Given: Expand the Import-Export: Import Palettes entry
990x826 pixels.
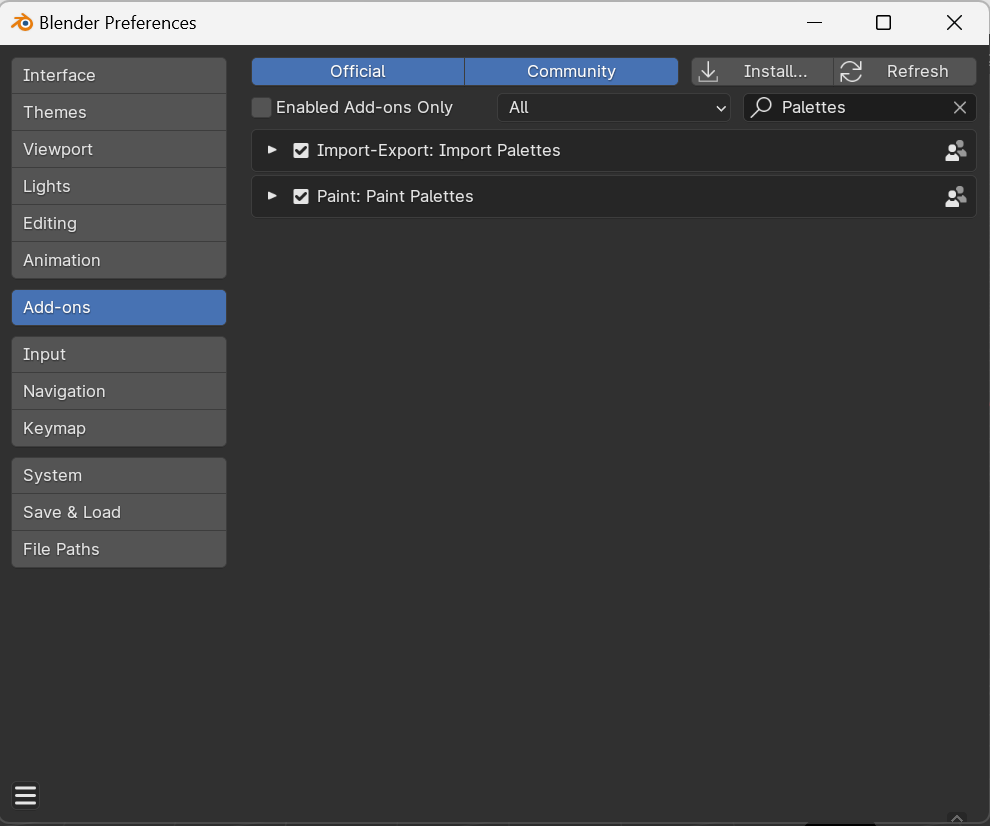Looking at the screenshot, I should pos(272,150).
